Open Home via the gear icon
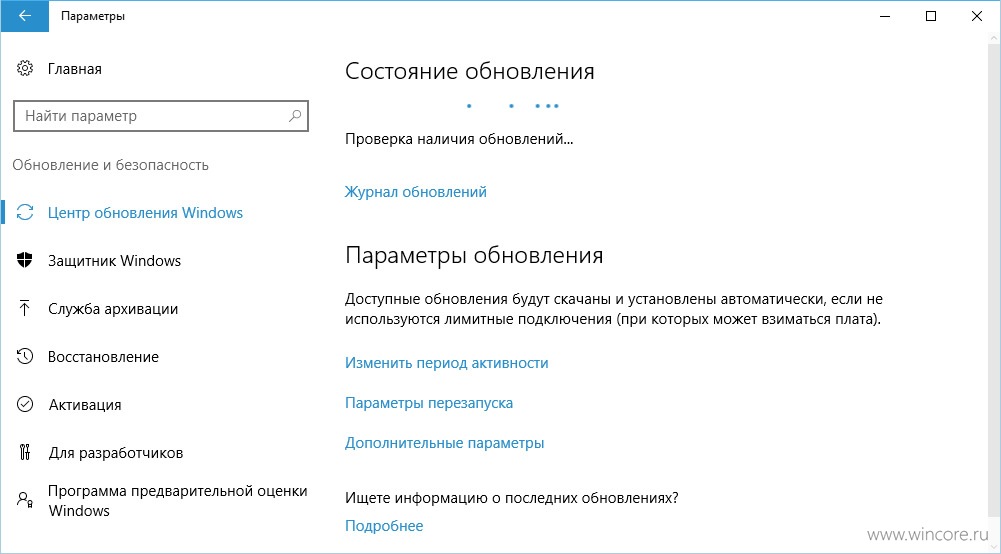This screenshot has width=1001, height=554. (25, 68)
